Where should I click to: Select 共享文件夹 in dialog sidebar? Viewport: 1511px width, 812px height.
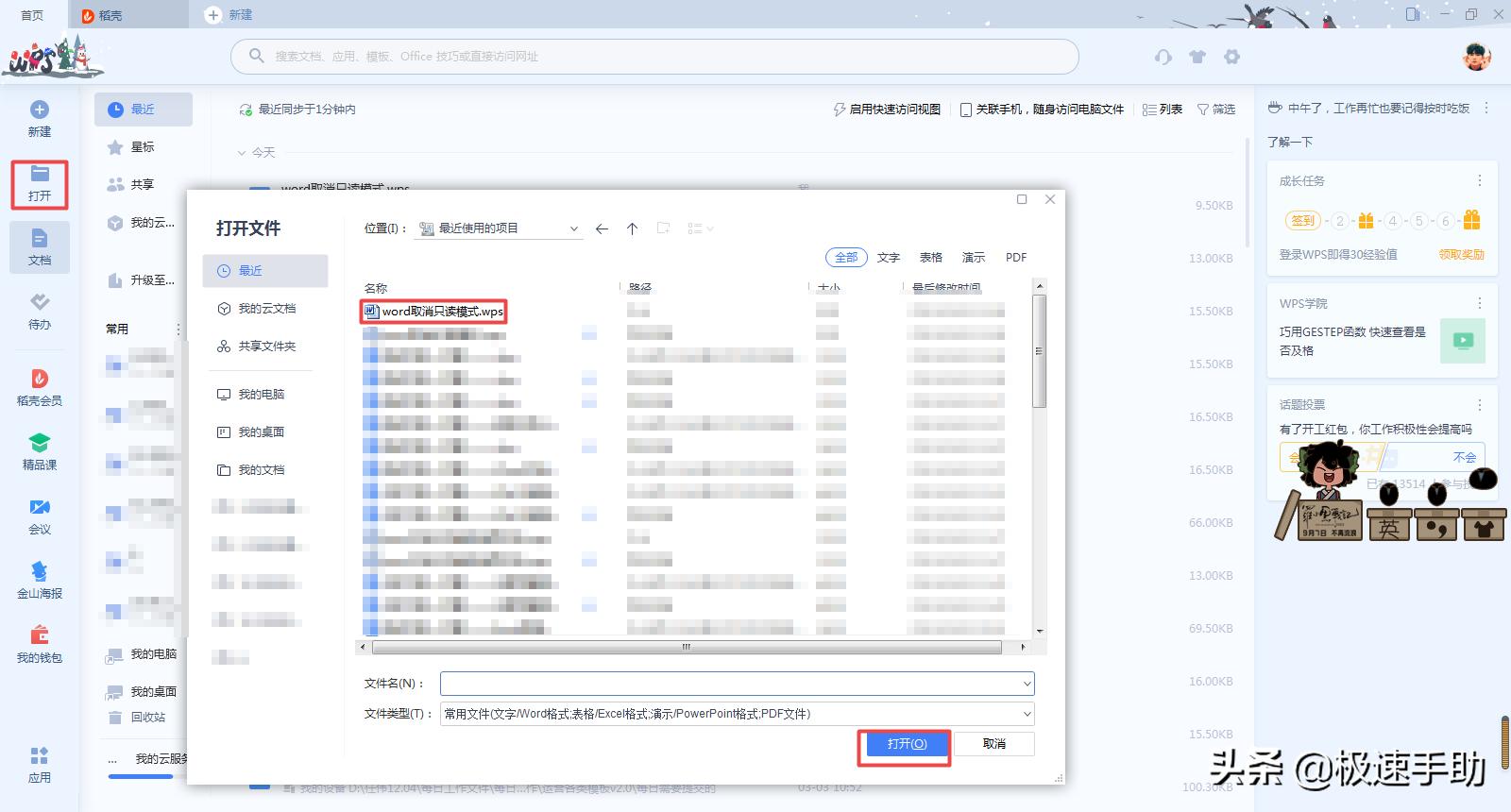[x=265, y=347]
